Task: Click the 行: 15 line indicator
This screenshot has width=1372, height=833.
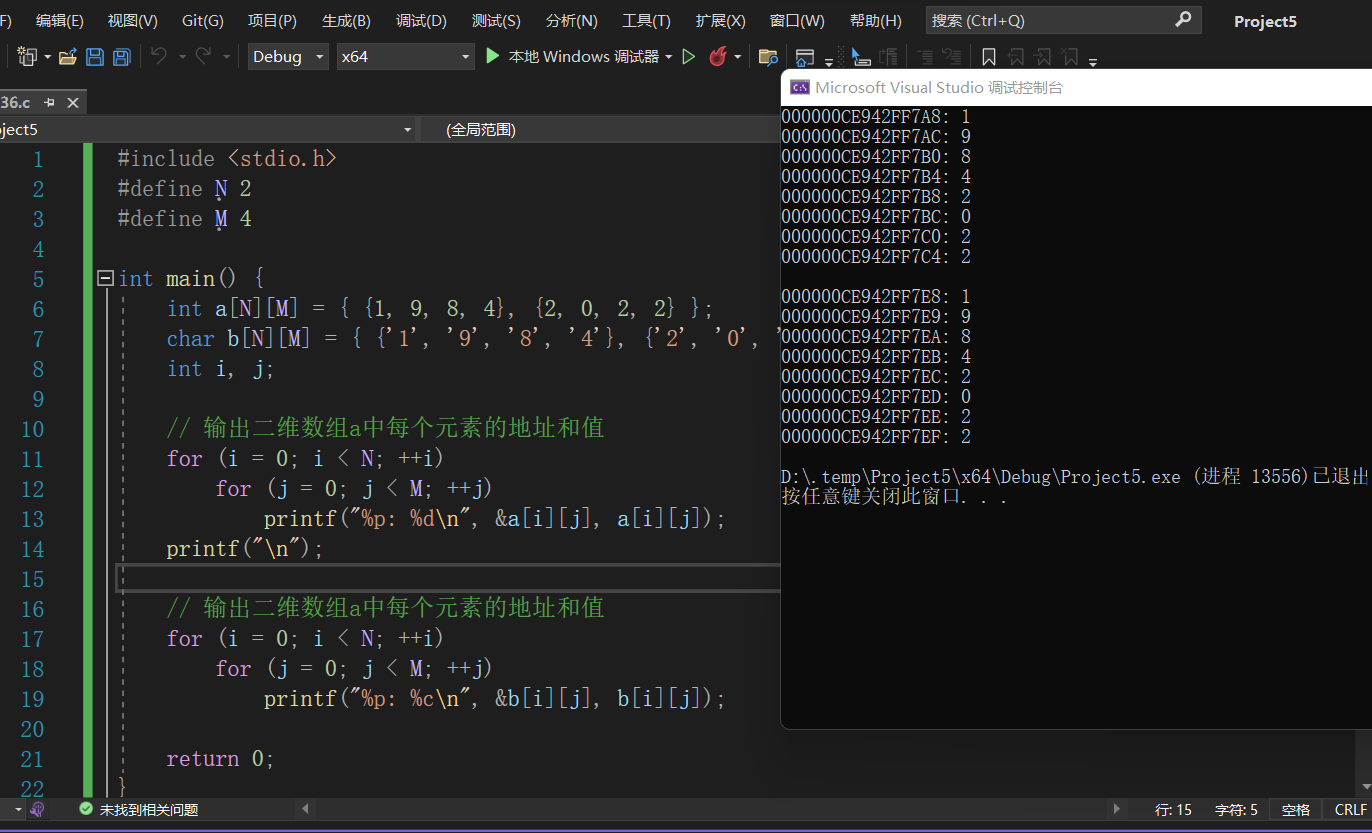Action: [x=1174, y=810]
